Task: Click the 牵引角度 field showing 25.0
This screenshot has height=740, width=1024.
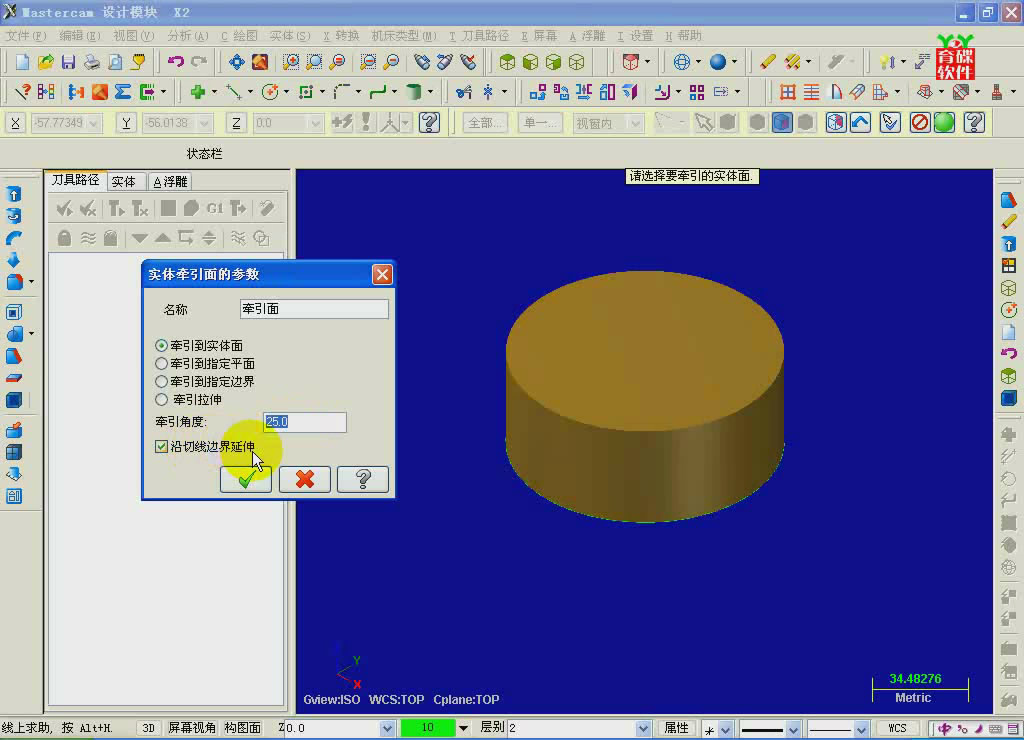Action: (305, 422)
